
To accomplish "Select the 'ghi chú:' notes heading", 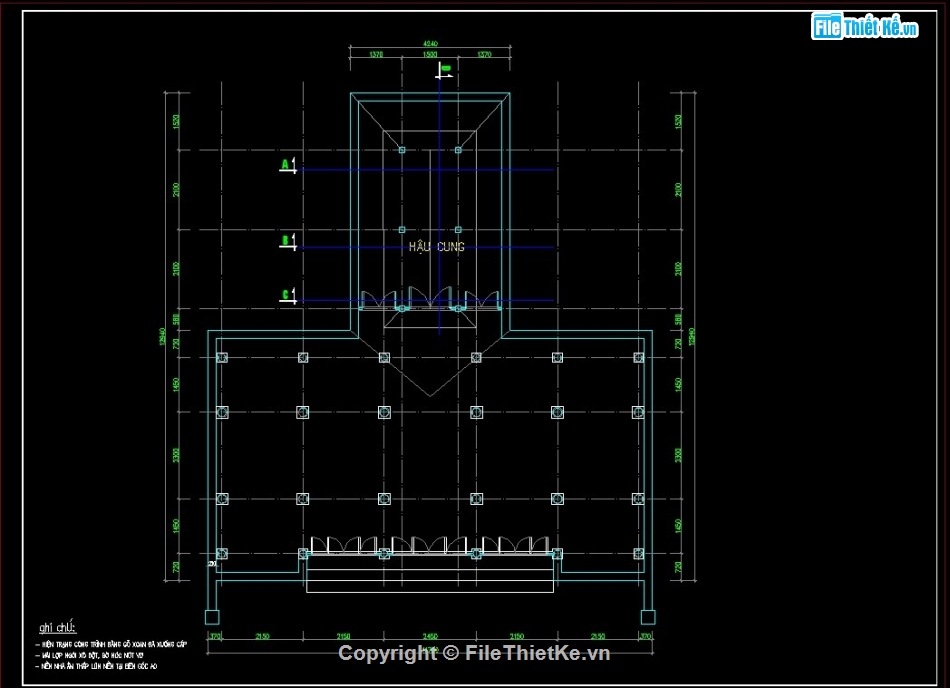I will coord(58,627).
